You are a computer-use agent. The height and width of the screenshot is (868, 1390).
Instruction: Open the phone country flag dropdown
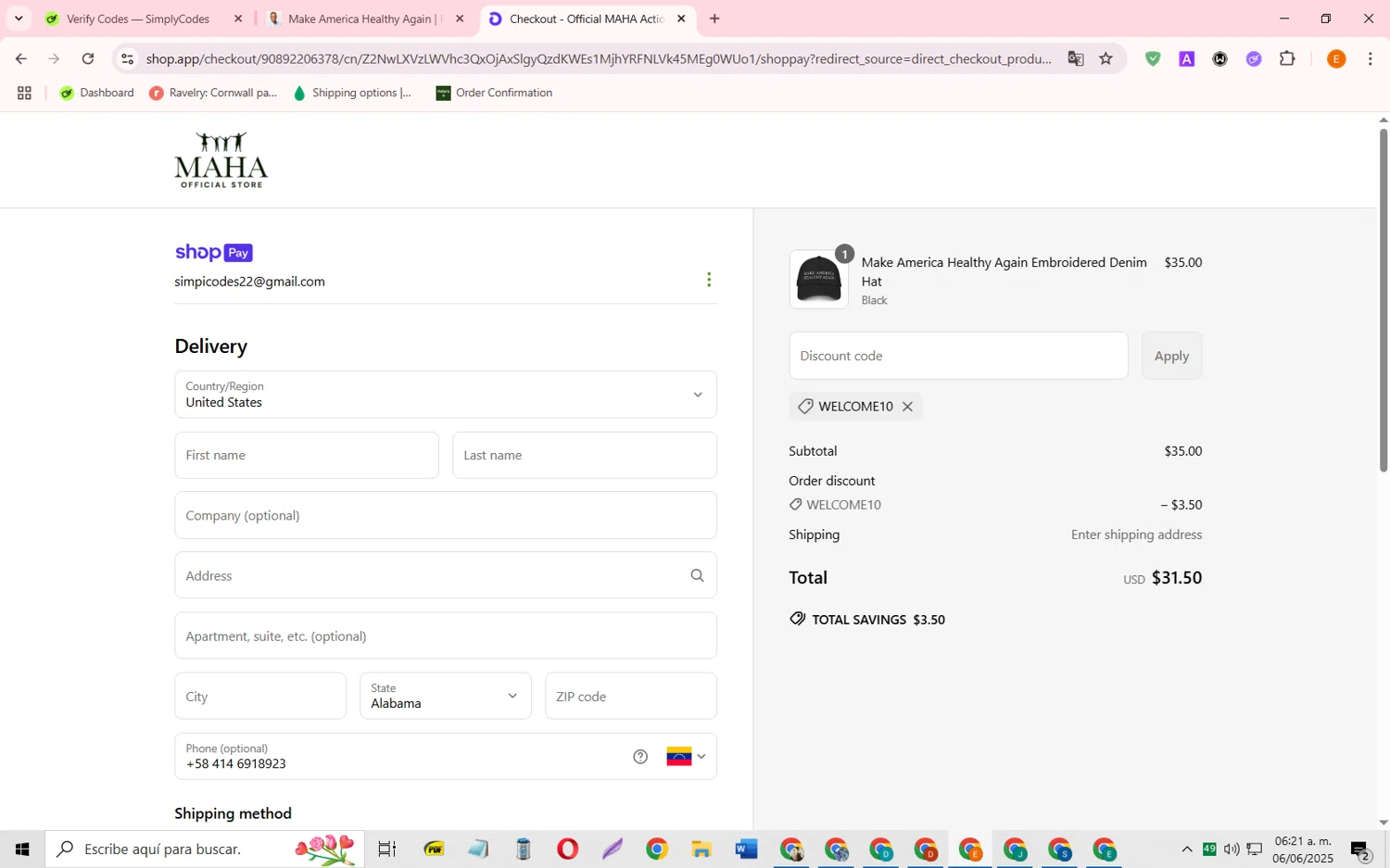click(687, 757)
